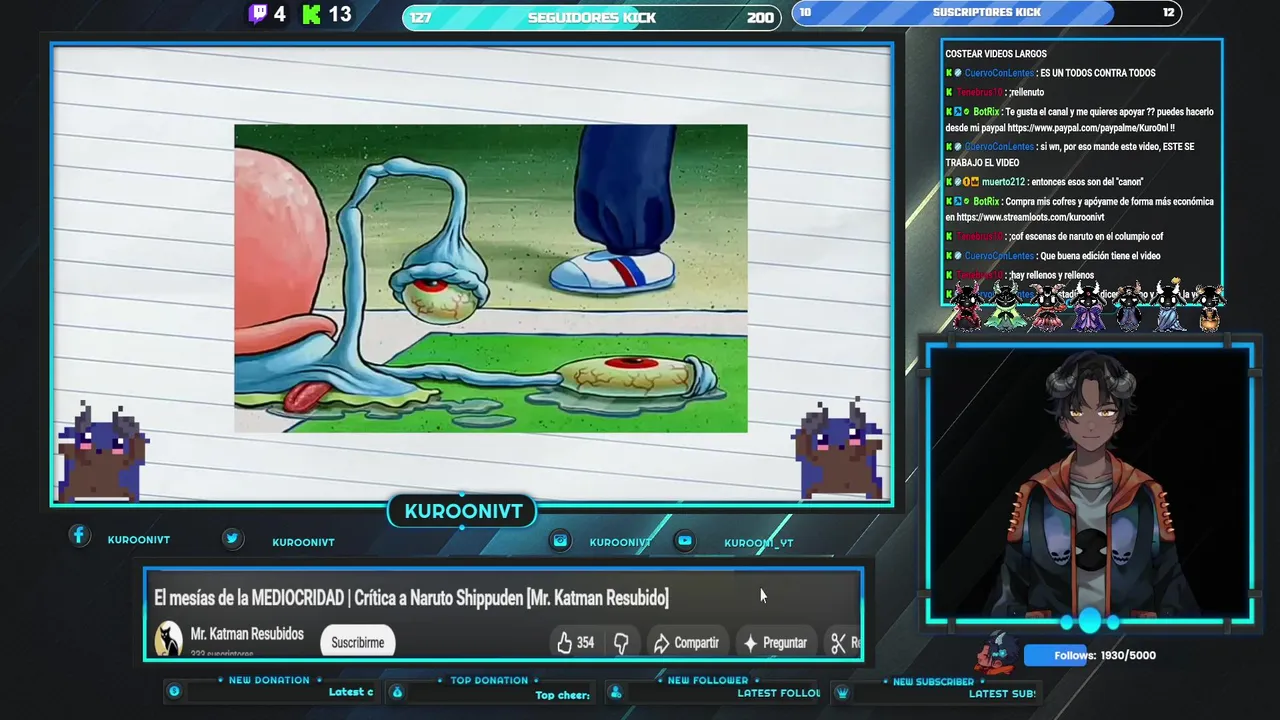Click the KUROONIVT text beside Twitter icon
This screenshot has width=1280, height=720.
pyautogui.click(x=303, y=542)
